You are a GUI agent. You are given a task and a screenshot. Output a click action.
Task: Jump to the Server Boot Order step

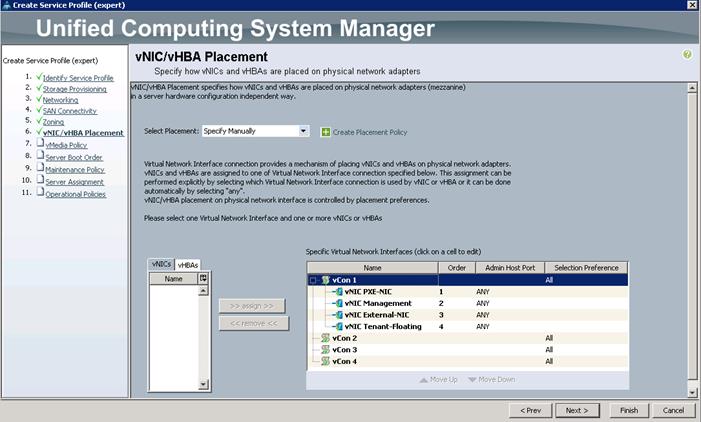click(x=74, y=157)
